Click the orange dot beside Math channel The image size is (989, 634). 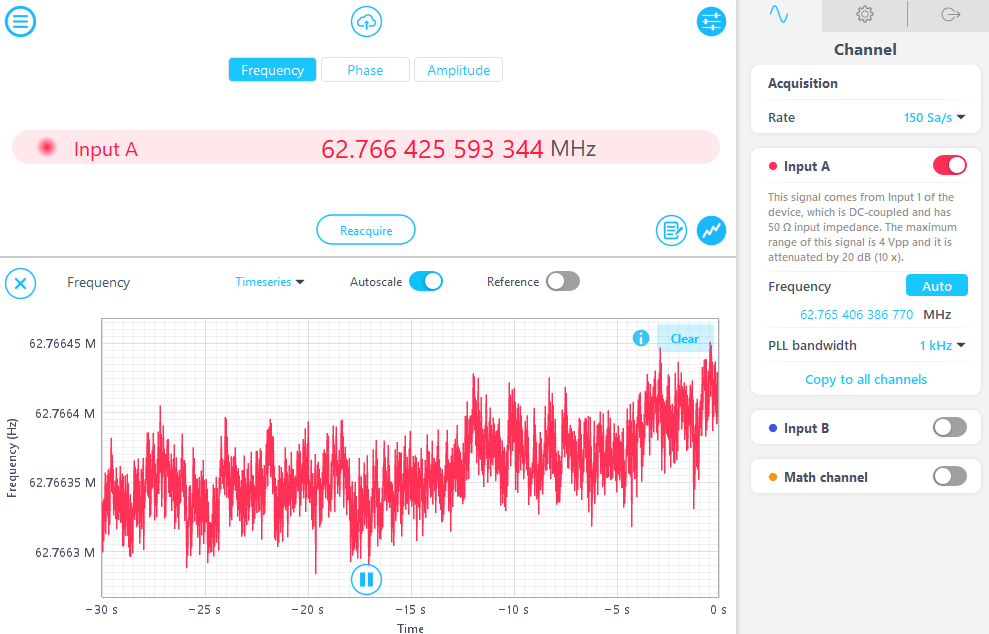click(x=773, y=478)
